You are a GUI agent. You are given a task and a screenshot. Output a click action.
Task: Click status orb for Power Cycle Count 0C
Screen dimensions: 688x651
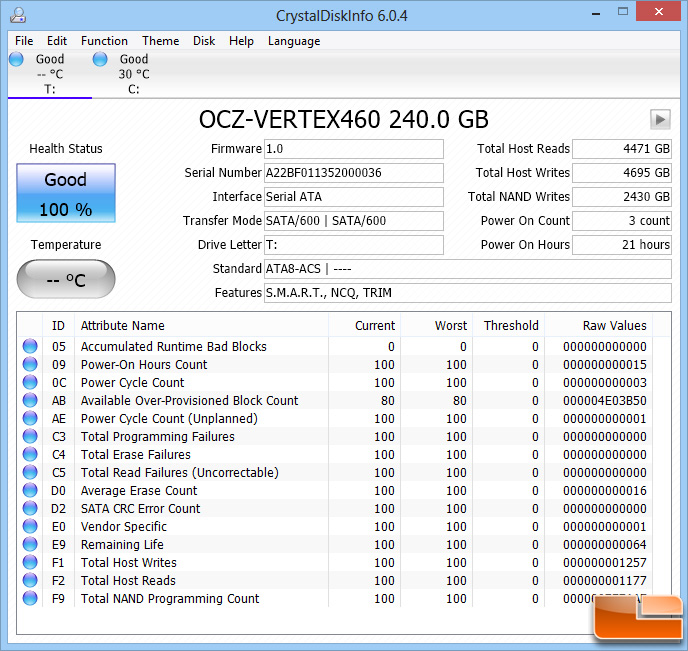(30, 382)
